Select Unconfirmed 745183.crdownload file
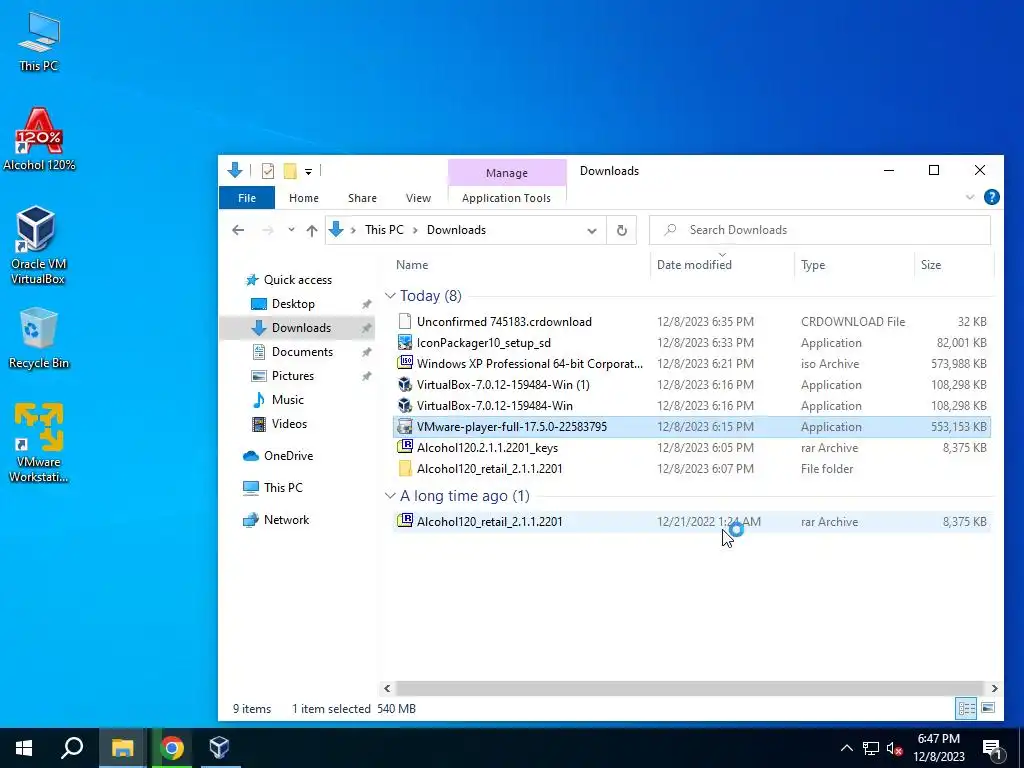 [692, 322]
